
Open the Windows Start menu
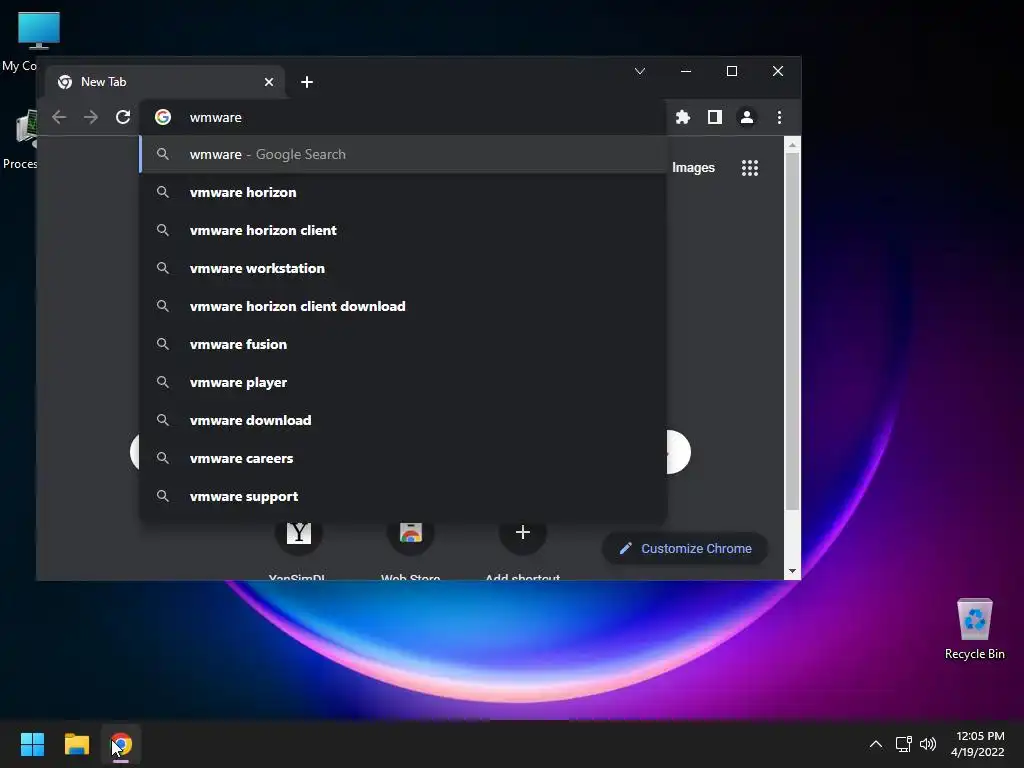pyautogui.click(x=32, y=744)
